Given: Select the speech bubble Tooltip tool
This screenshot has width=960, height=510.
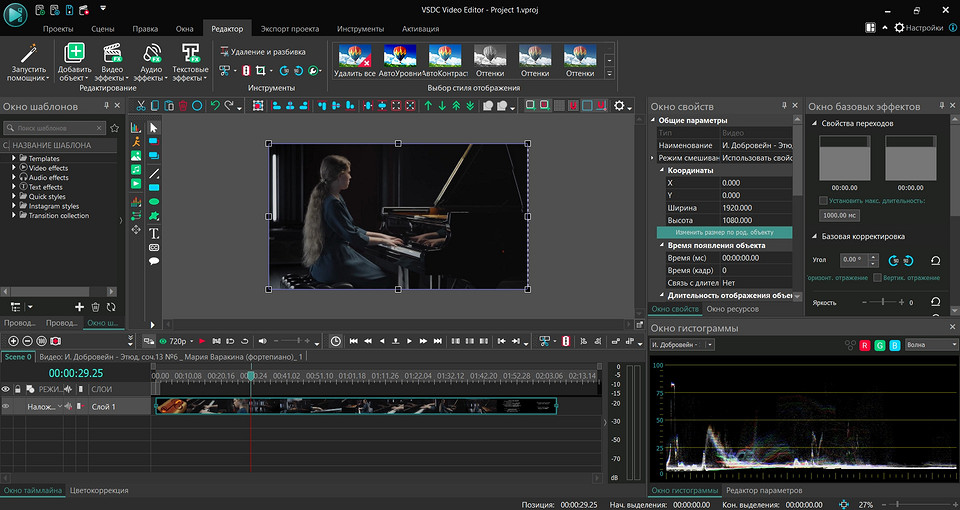Looking at the screenshot, I should 154,261.
